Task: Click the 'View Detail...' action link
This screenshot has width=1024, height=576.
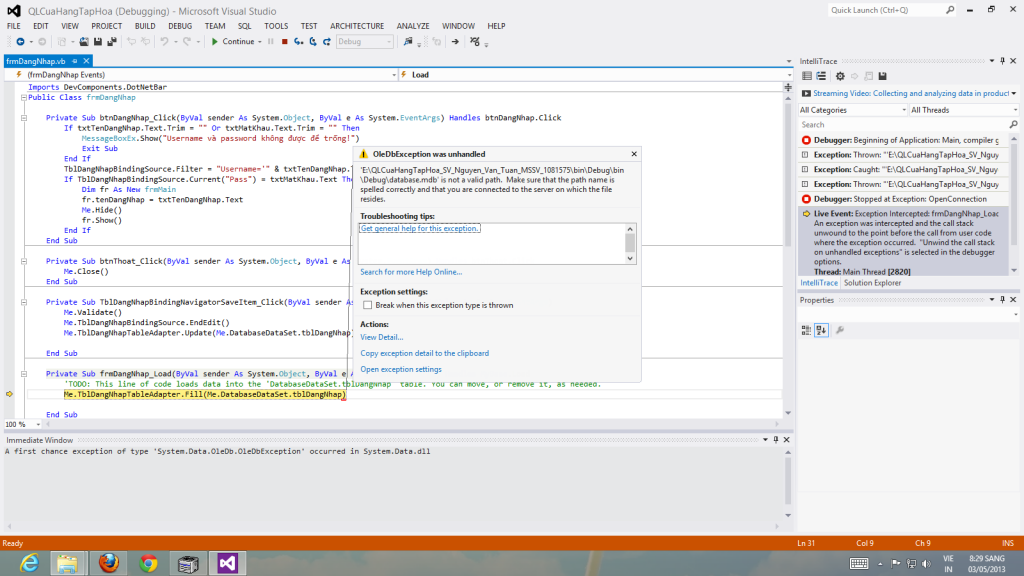Action: click(x=381, y=337)
